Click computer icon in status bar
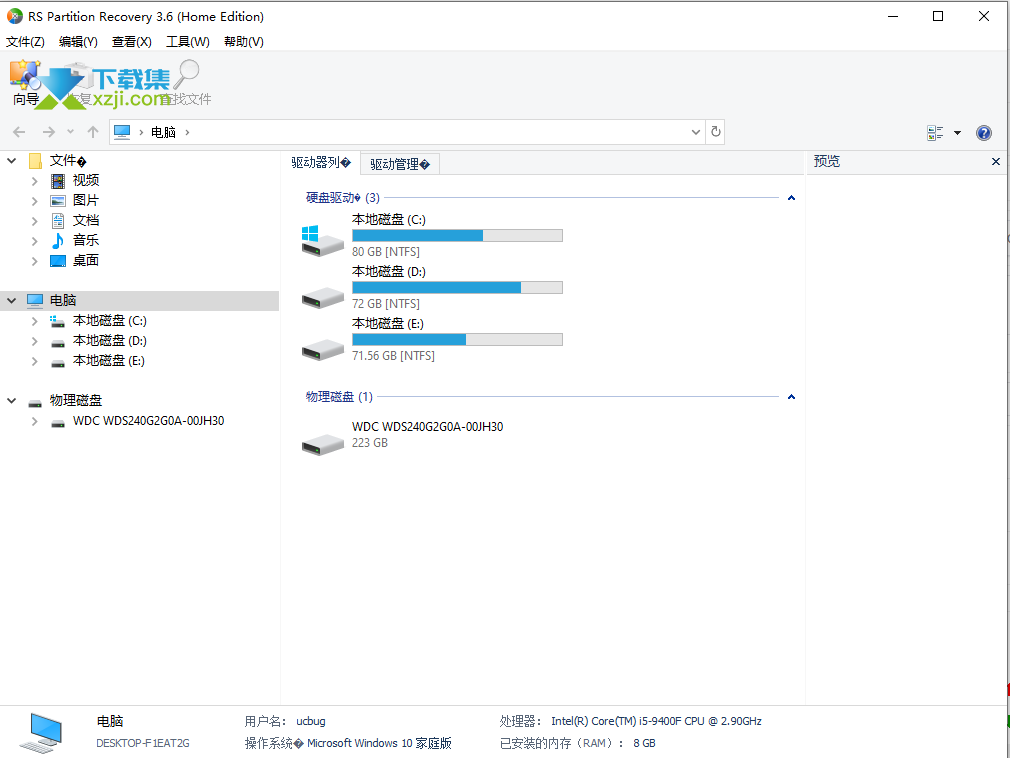Screen dimensions: 1010x758 41,733
